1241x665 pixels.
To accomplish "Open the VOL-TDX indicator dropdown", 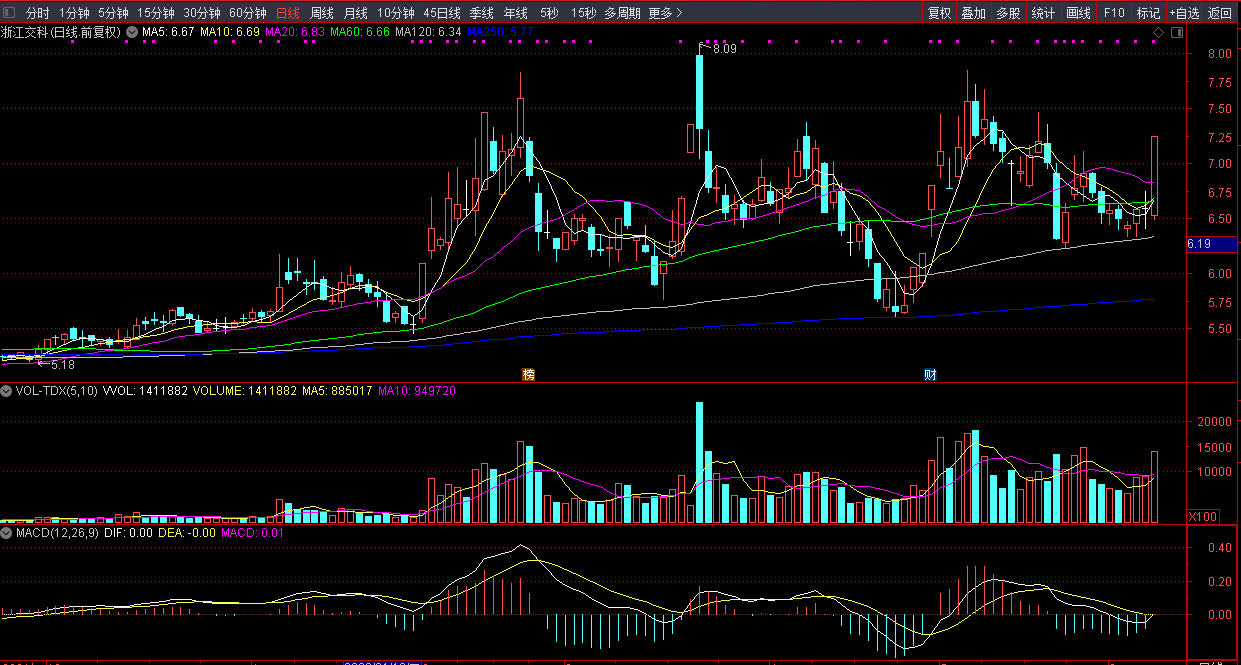I will (x=7, y=391).
